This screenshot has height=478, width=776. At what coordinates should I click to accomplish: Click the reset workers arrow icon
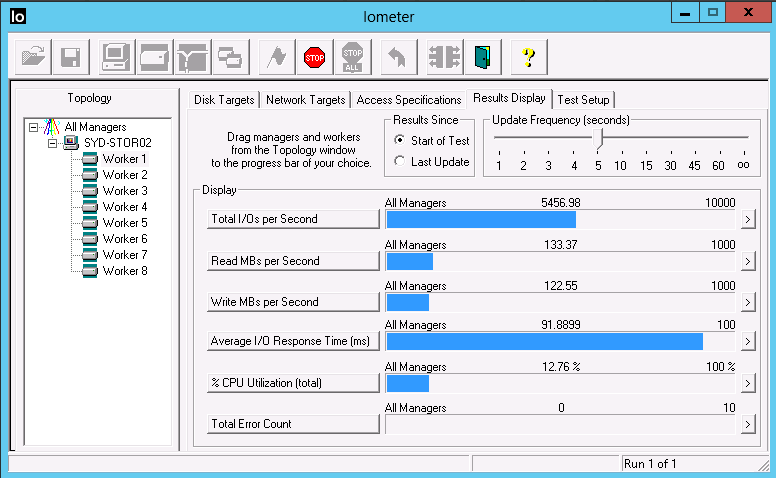pos(399,57)
